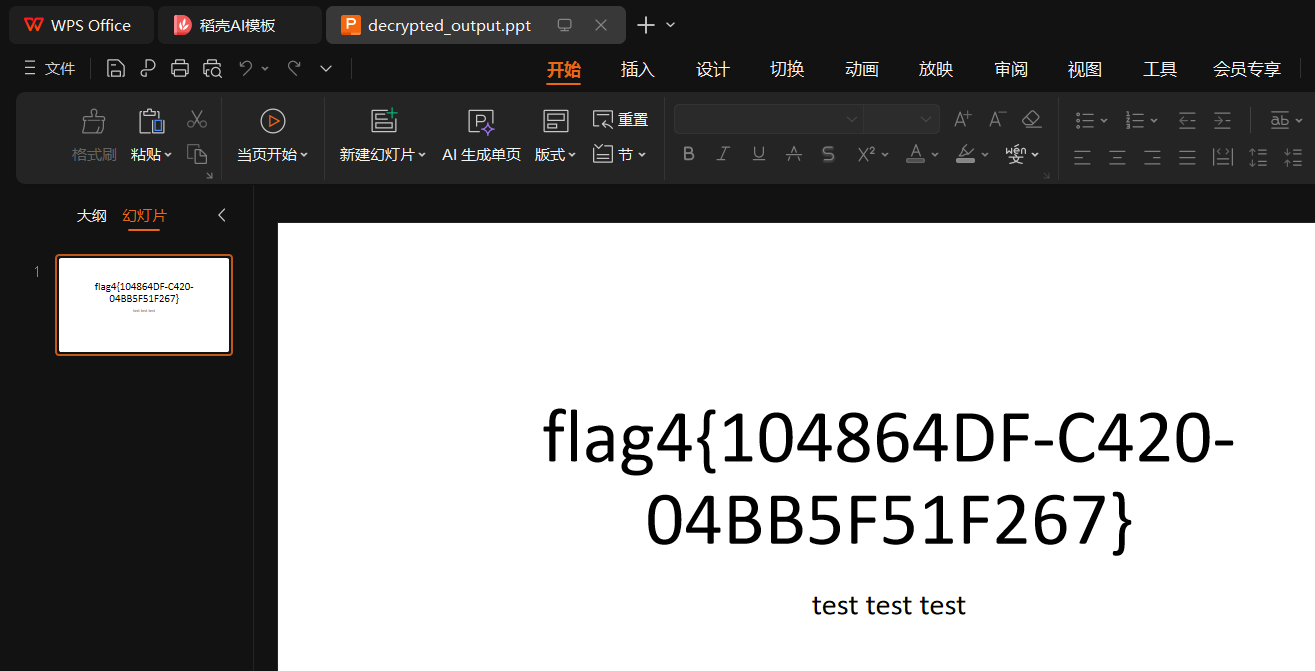Start slideshow from current slide icon
Image resolution: width=1315 pixels, height=671 pixels.
click(272, 121)
